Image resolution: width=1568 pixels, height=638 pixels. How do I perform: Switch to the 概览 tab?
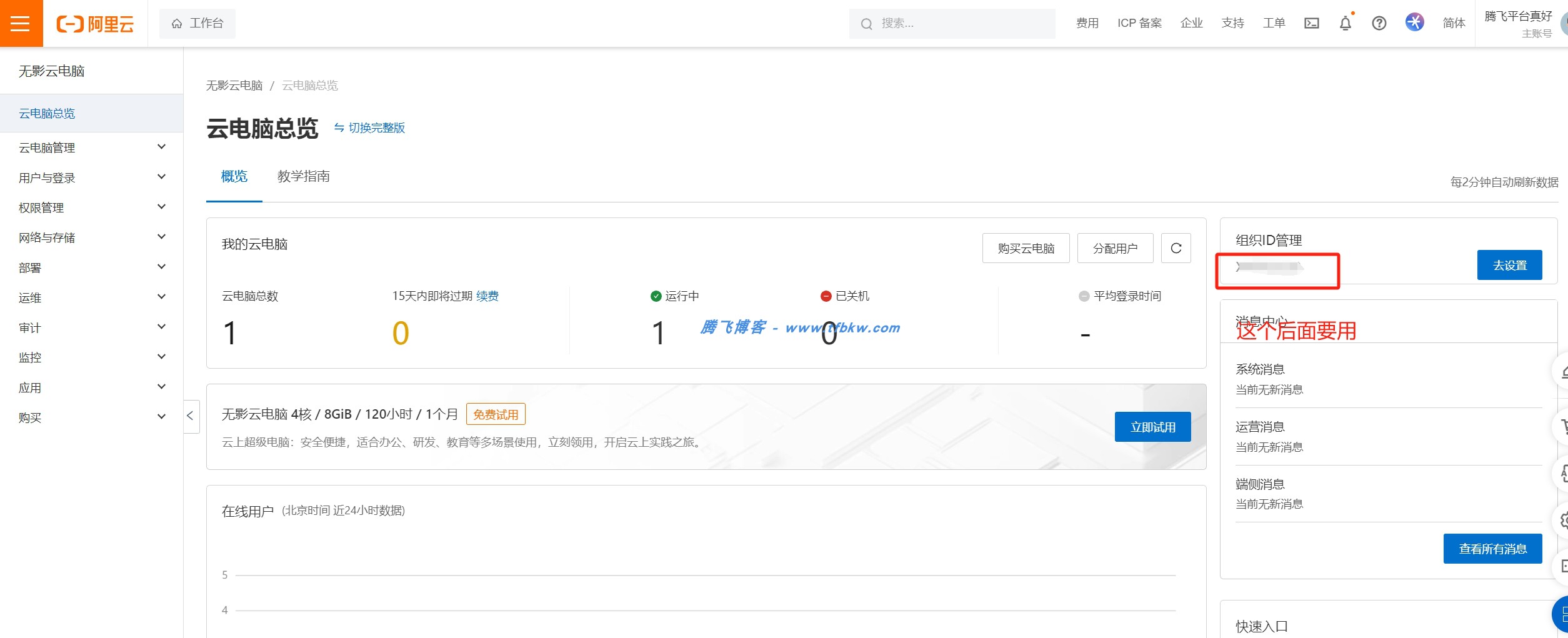tap(234, 177)
